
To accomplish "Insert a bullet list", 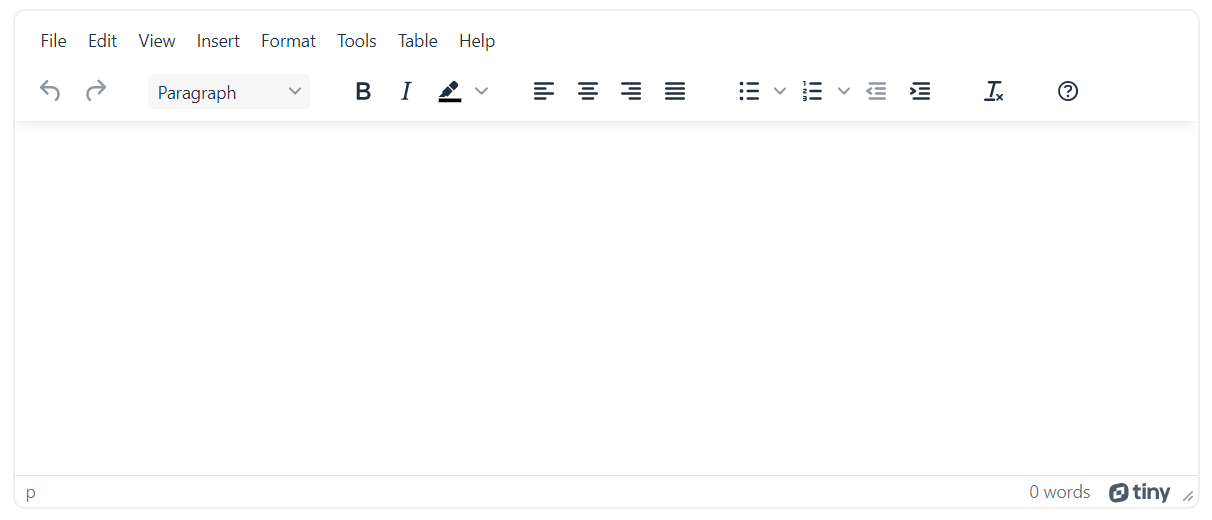I will tap(749, 91).
